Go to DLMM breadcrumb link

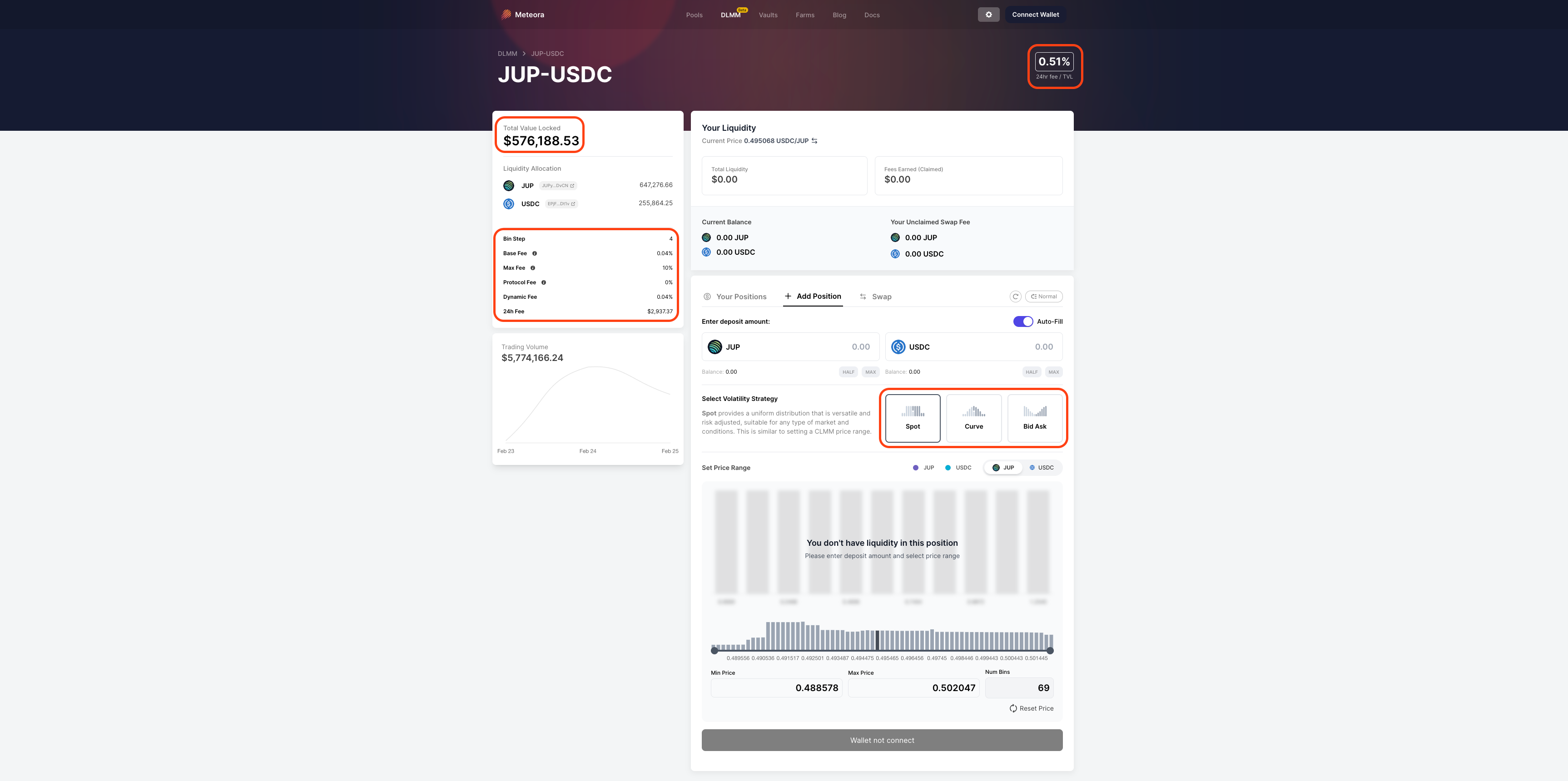(x=508, y=54)
